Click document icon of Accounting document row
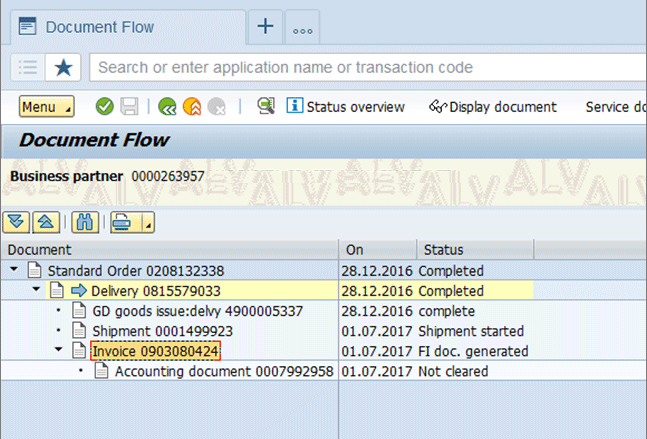The height and width of the screenshot is (439, 647). (x=102, y=371)
